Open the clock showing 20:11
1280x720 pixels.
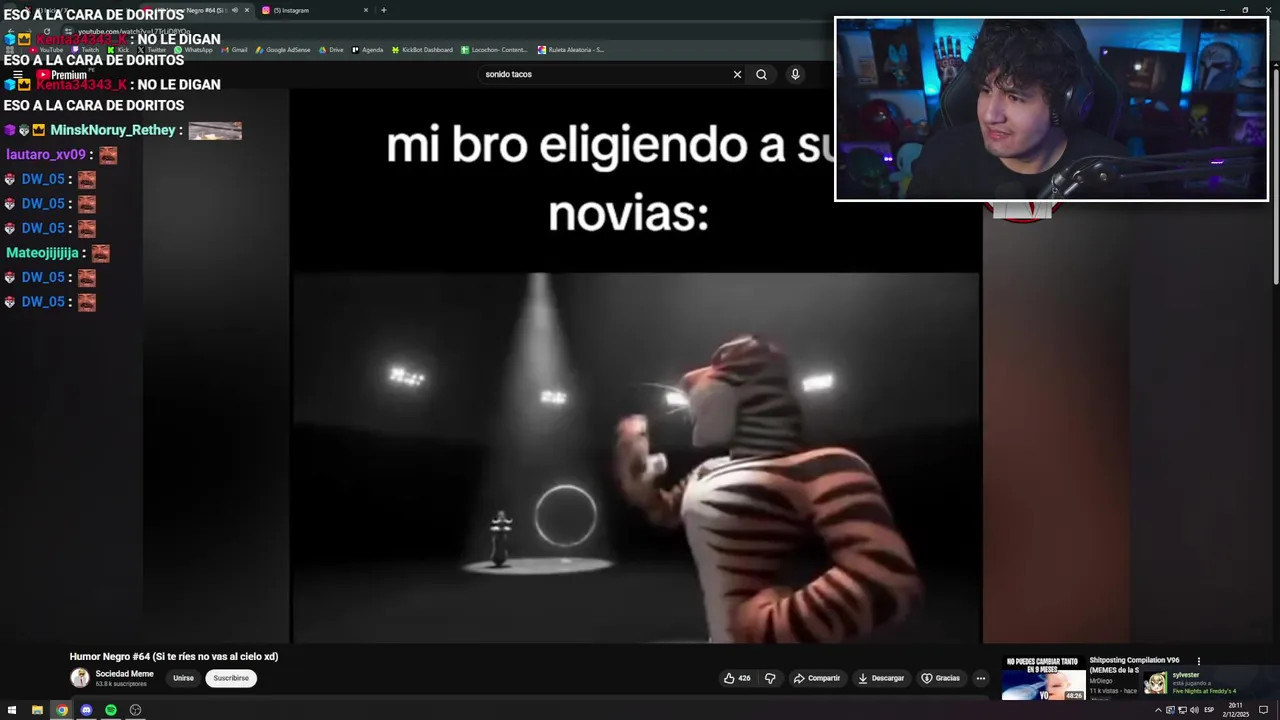pos(1236,710)
